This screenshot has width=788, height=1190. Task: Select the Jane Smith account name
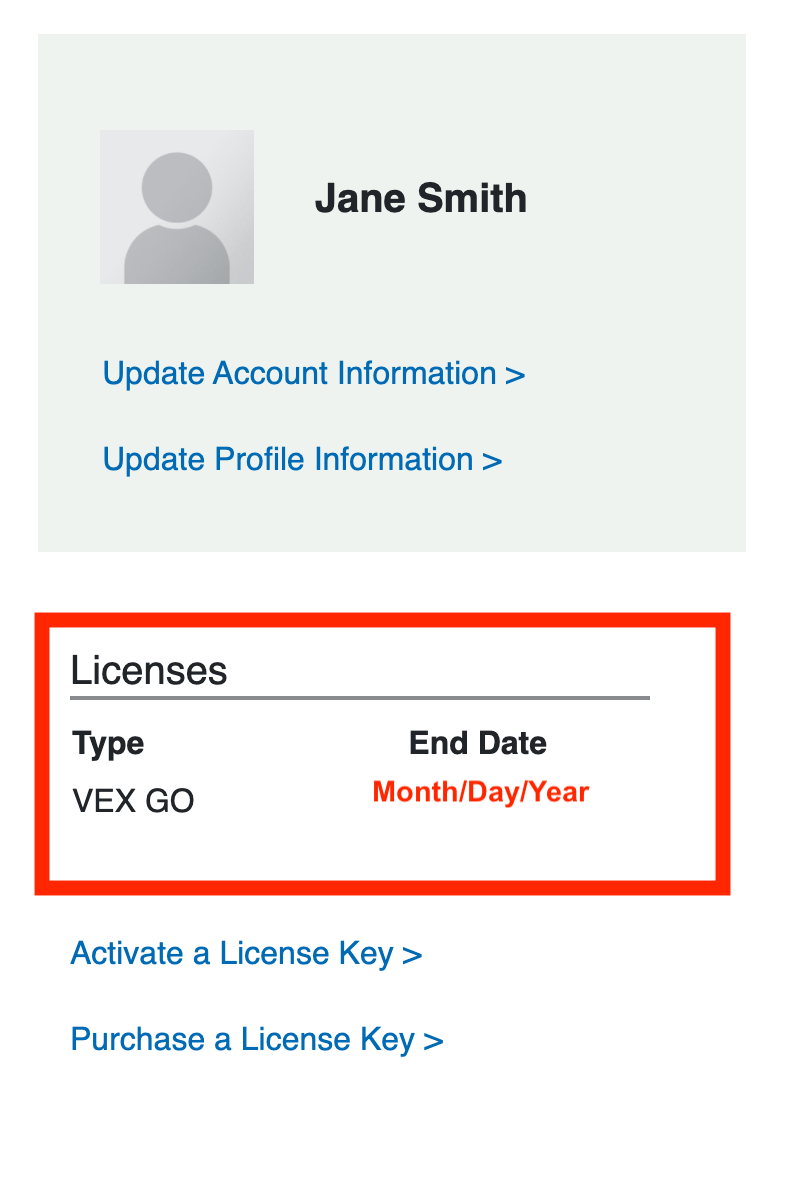(421, 199)
